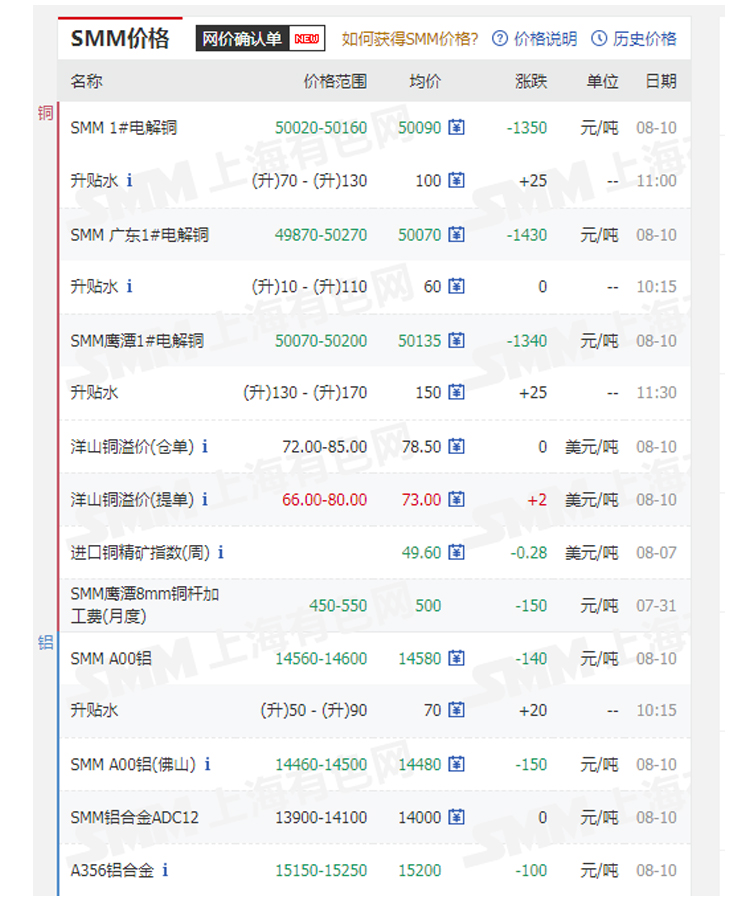Click the info icon beside 洋山铜溢价(提单)
The height and width of the screenshot is (900, 750).
(x=205, y=499)
